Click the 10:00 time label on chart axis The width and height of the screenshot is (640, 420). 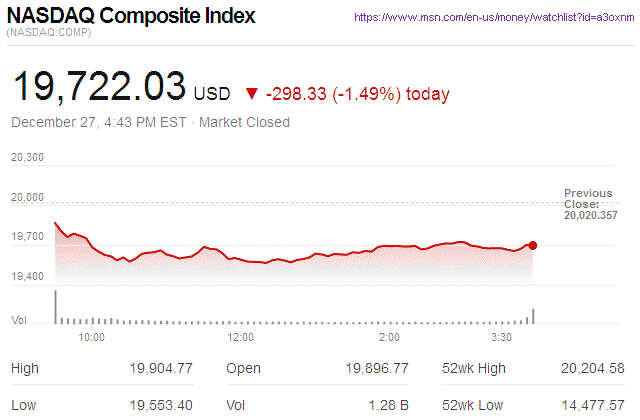(91, 338)
